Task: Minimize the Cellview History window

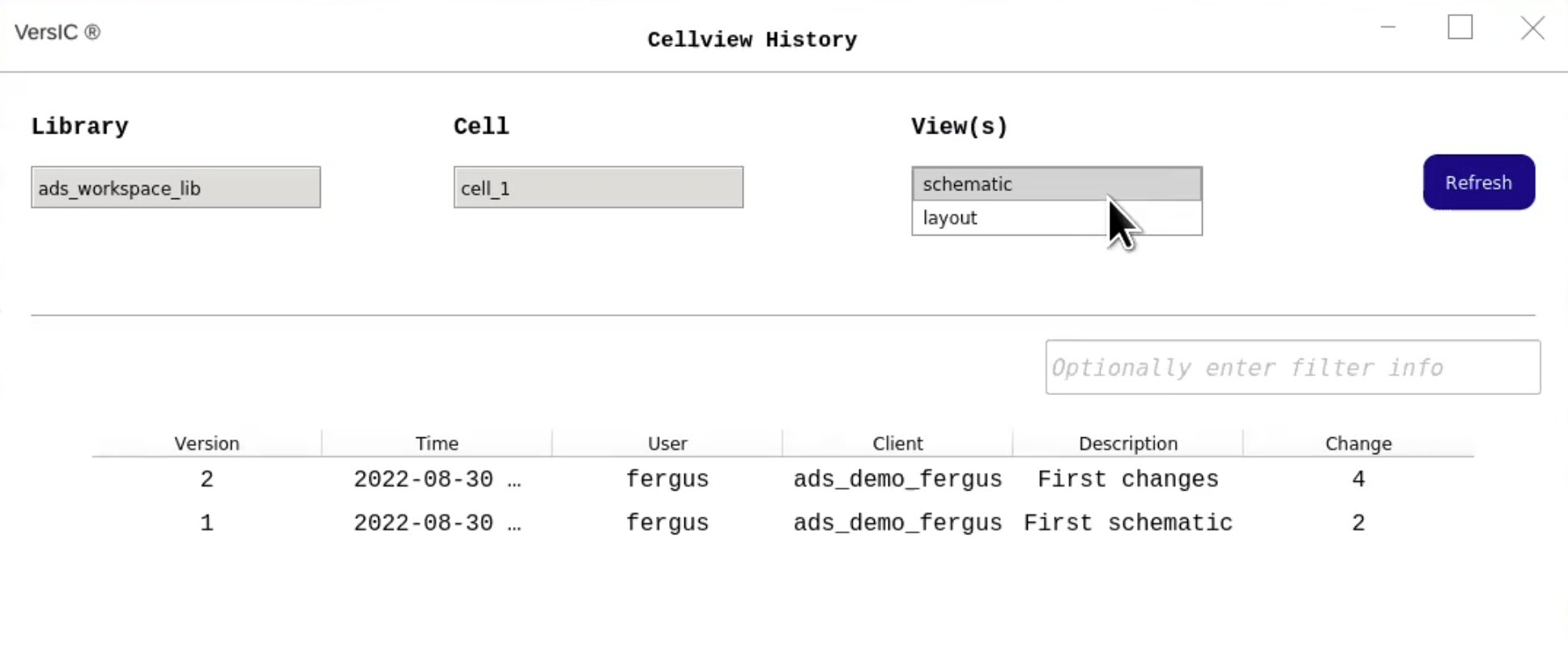Action: click(1388, 28)
